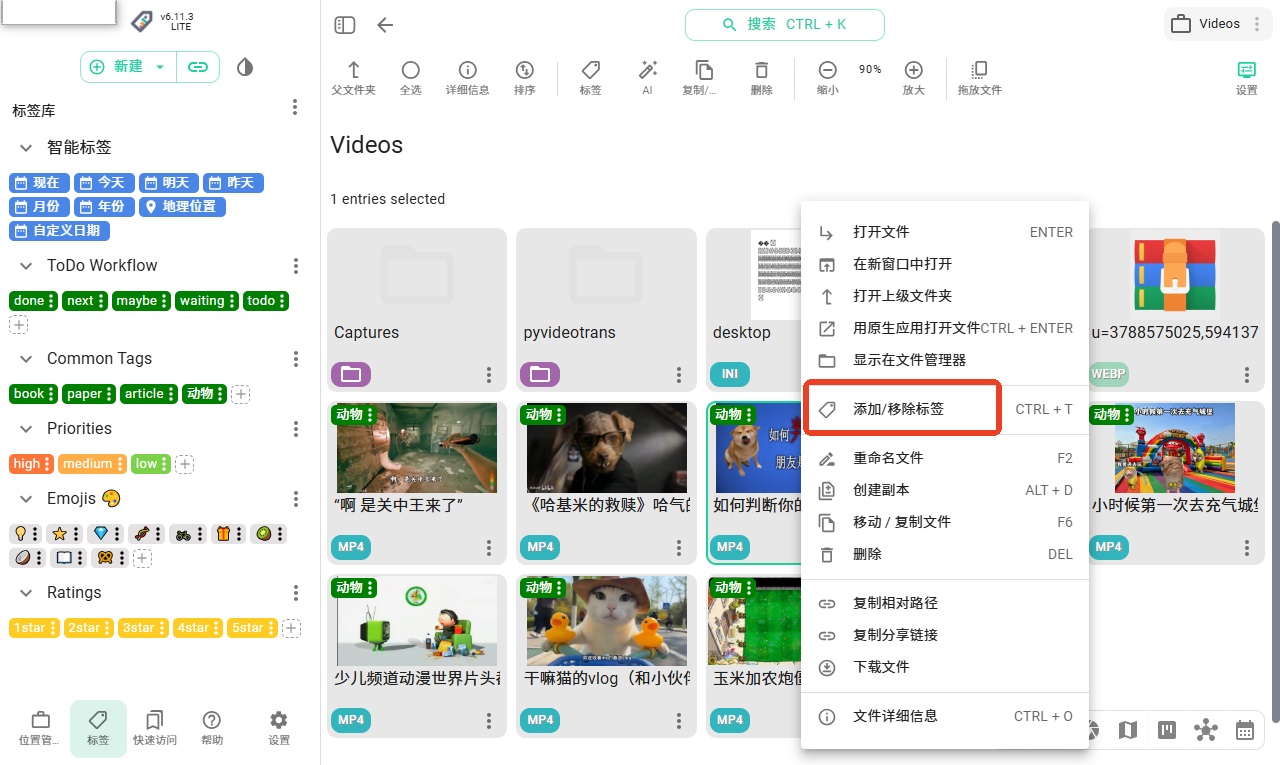Viewport: 1280px width, 765px height.
Task: Click the bicycle emoji tag
Action: 187,534
